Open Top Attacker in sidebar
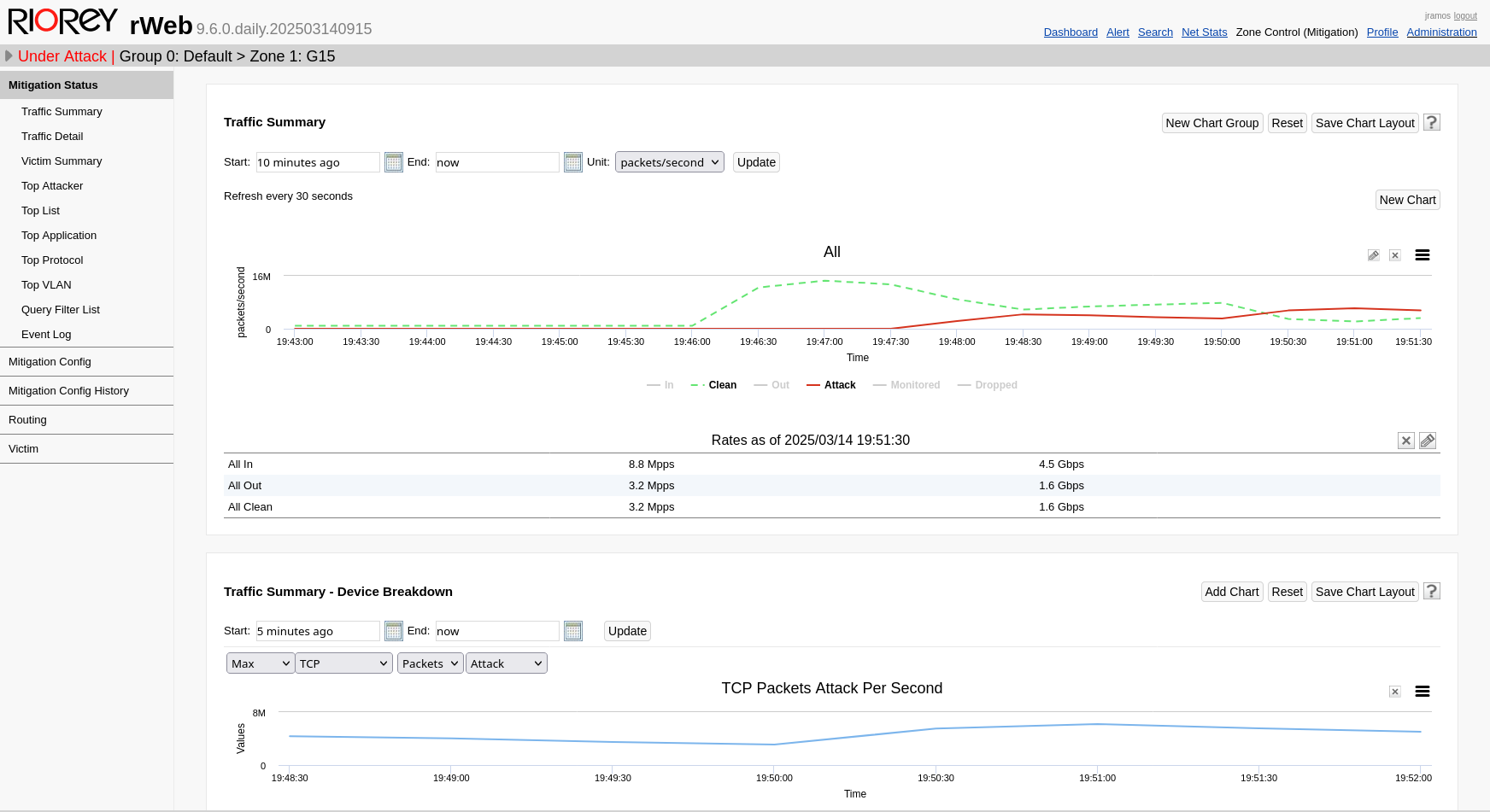Screen dimensions: 1490x812 click(52, 186)
